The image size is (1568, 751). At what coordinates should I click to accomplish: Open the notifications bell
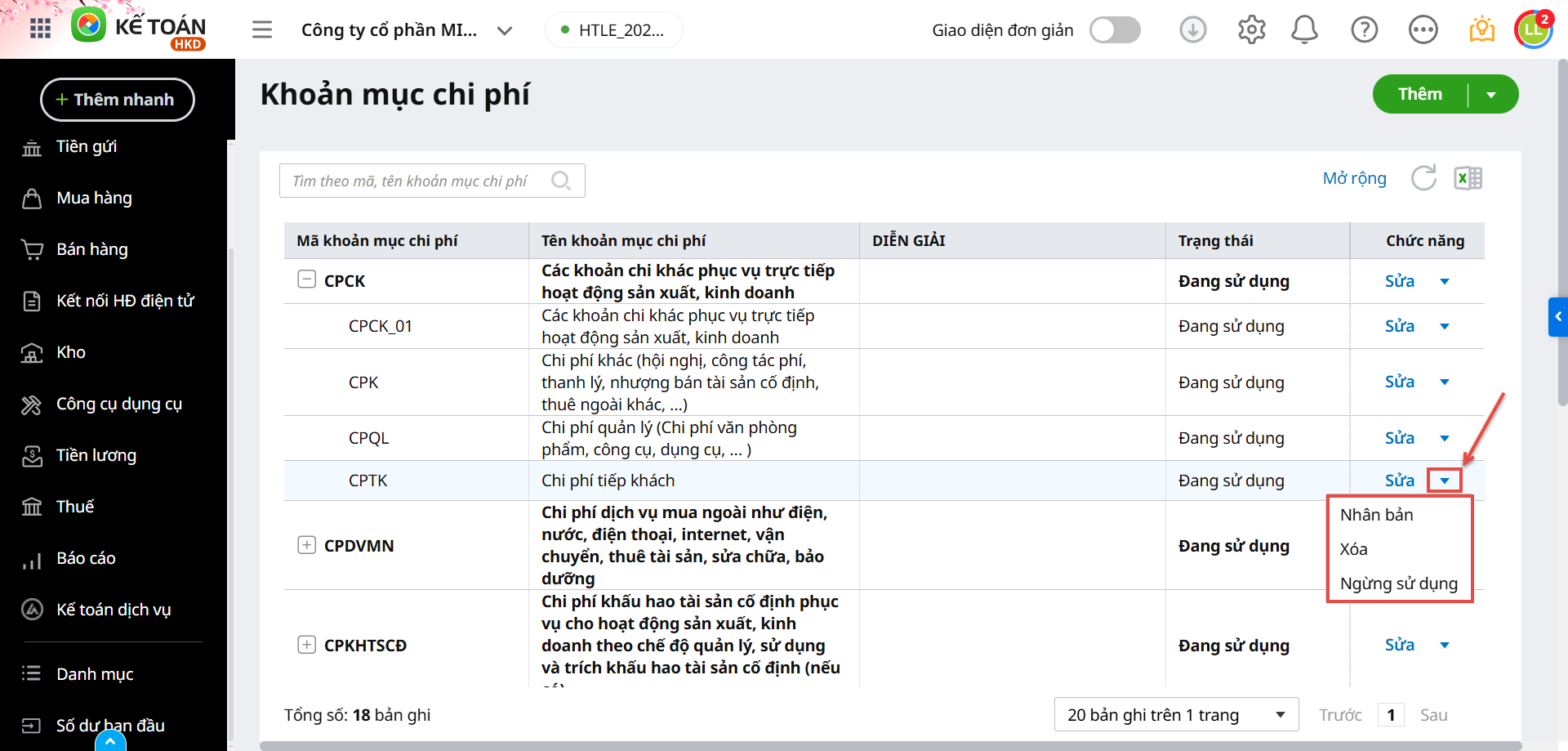tap(1304, 30)
